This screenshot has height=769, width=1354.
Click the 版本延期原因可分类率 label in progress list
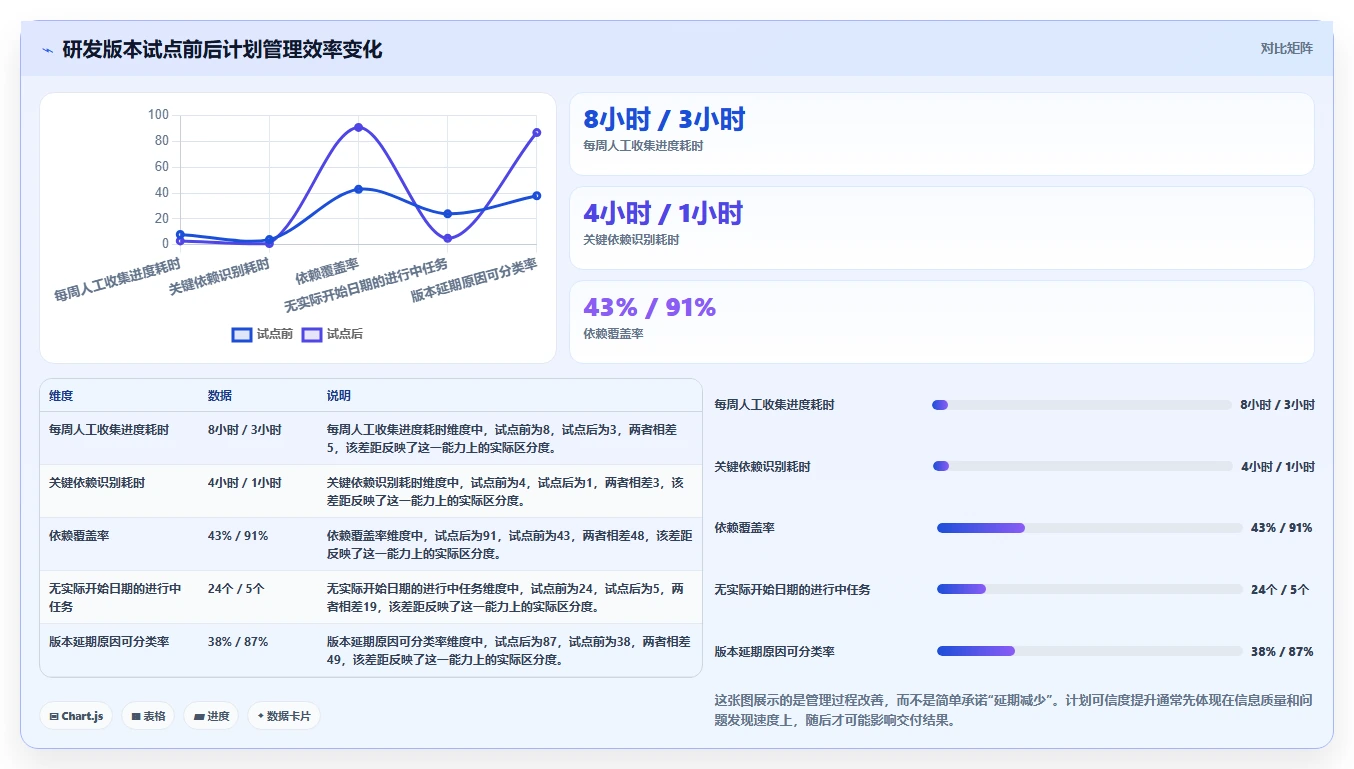click(775, 652)
